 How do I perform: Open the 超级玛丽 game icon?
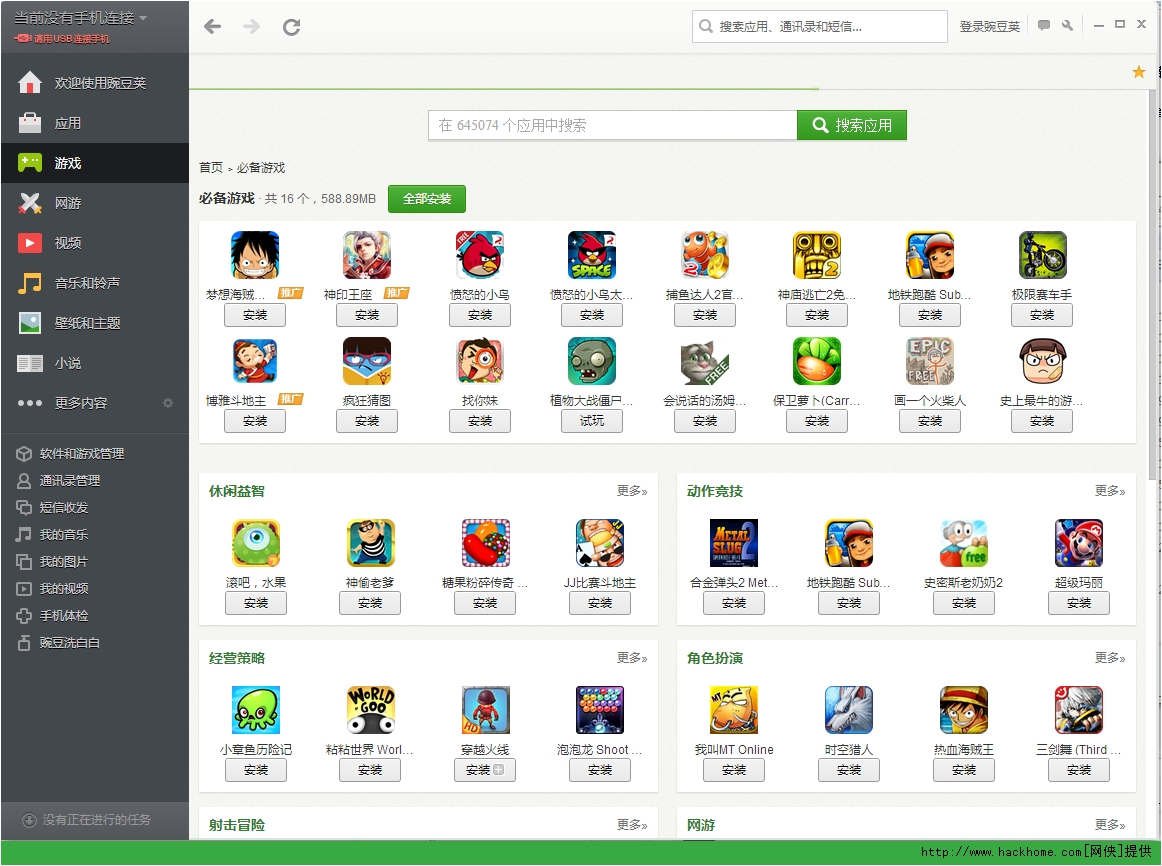[1078, 543]
